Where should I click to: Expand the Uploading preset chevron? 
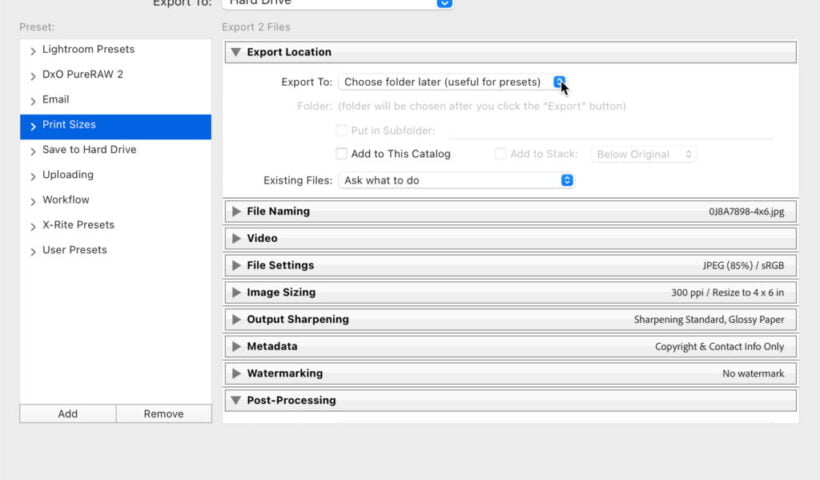[x=33, y=176]
